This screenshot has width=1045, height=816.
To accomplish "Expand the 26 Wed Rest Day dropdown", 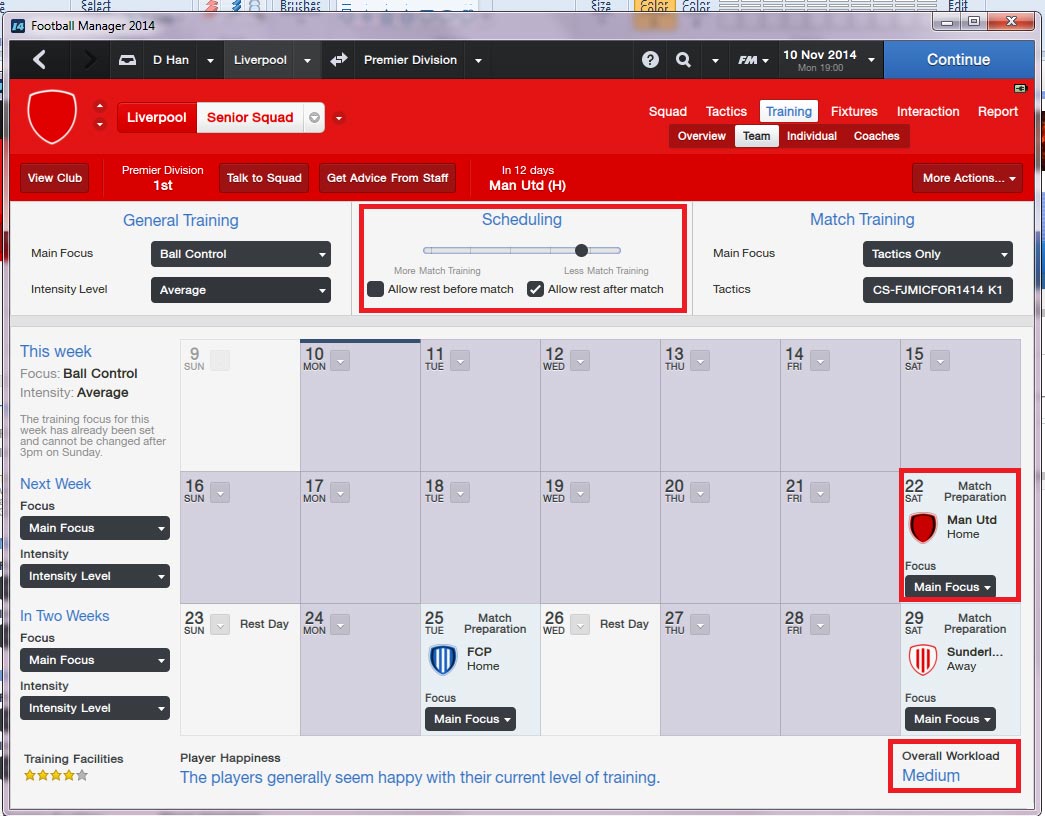I will [580, 625].
